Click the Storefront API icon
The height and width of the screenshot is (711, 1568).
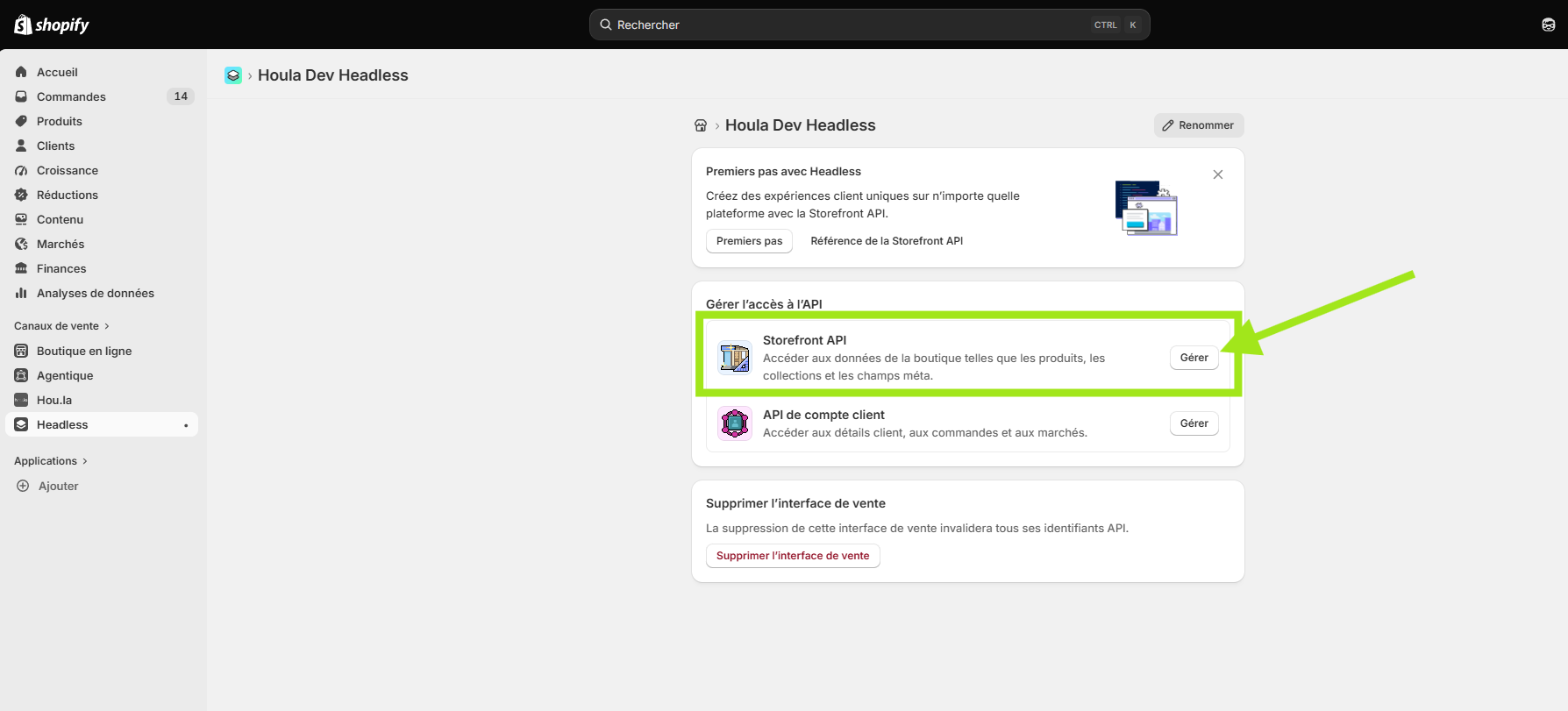pyautogui.click(x=735, y=358)
